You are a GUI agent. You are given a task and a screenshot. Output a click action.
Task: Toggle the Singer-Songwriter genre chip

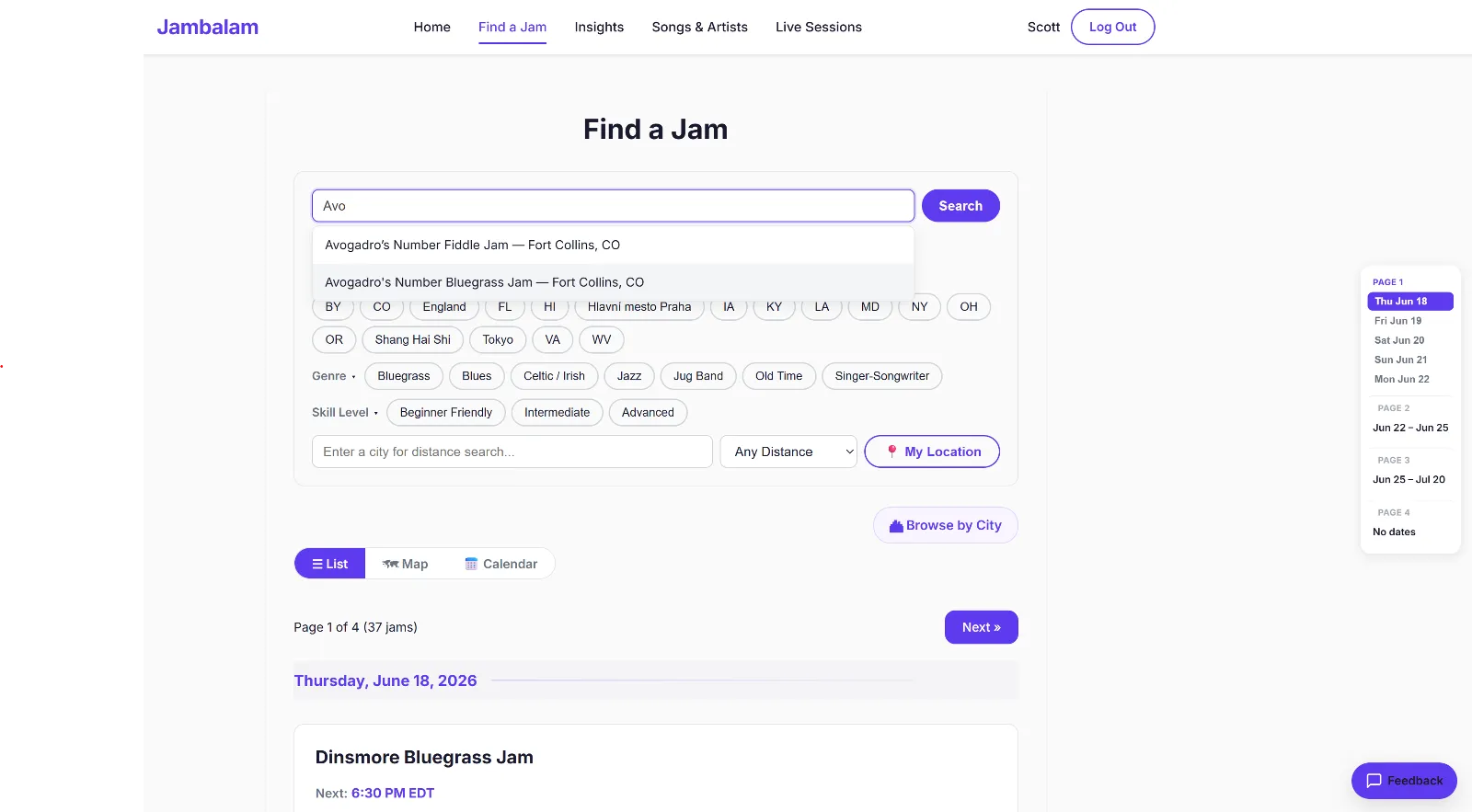click(882, 376)
